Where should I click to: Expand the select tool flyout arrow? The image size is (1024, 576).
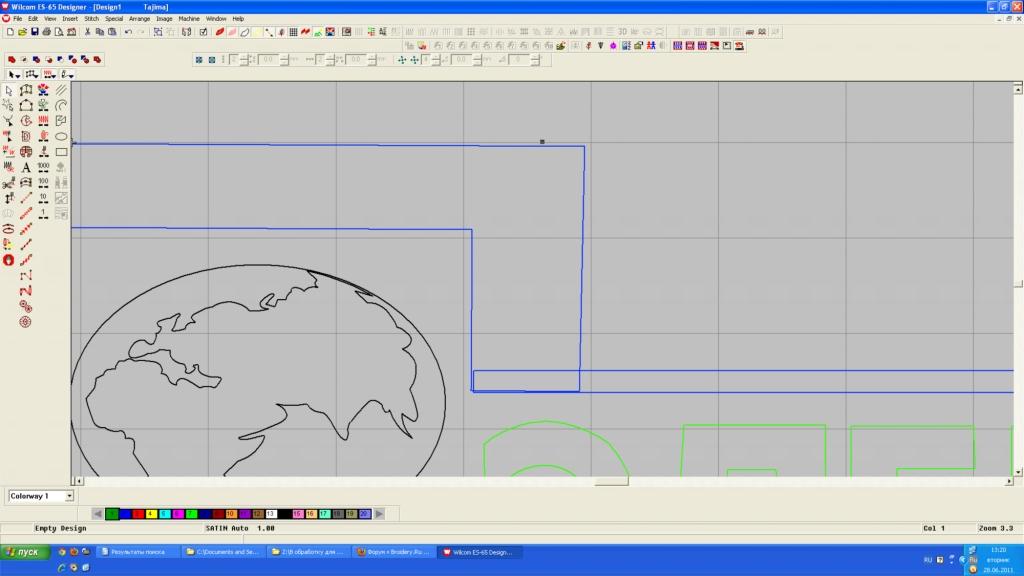coord(19,75)
